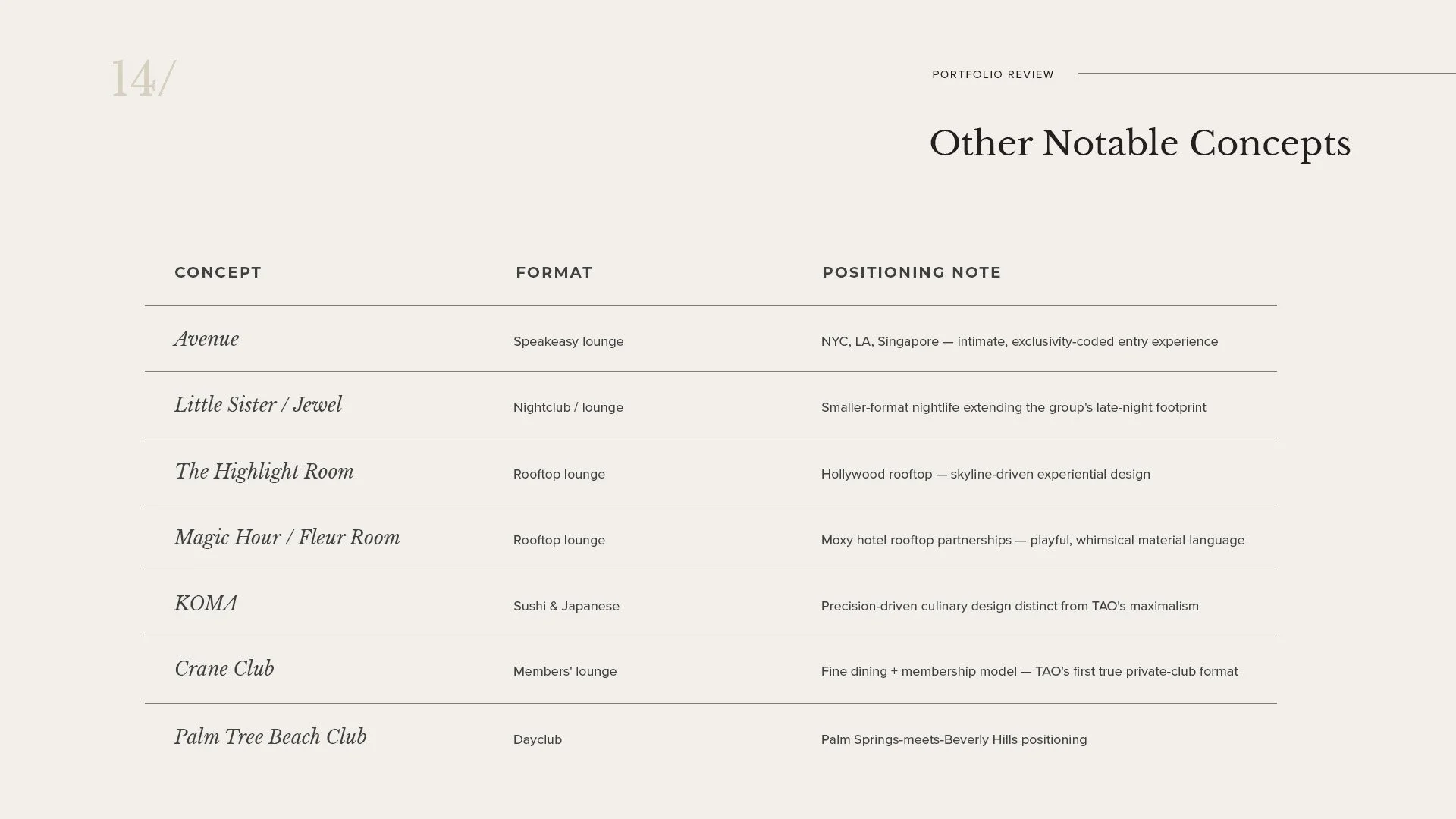Click the Avenue concept name

click(x=206, y=339)
